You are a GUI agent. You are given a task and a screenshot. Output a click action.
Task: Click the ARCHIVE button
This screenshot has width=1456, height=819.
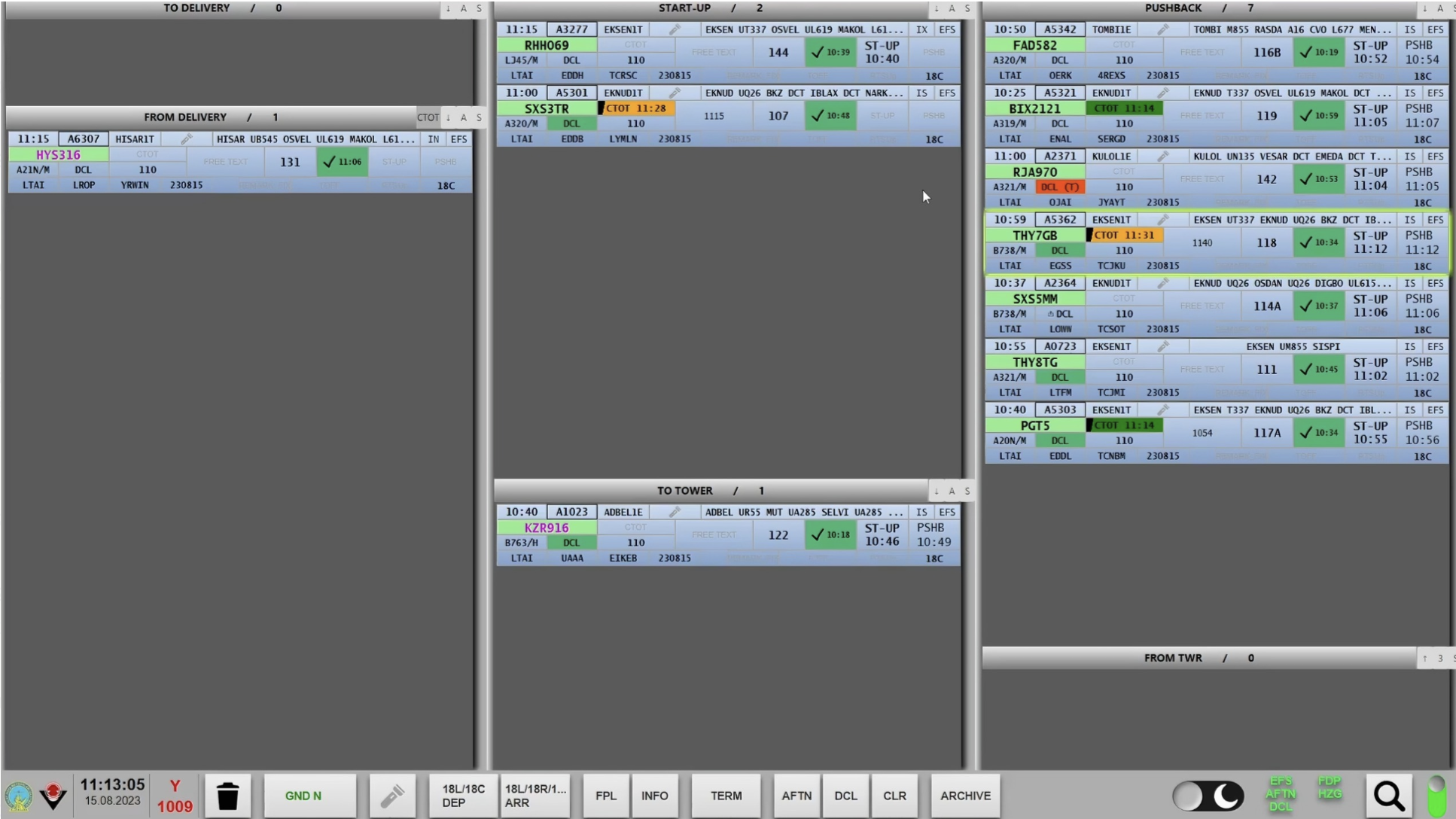point(965,796)
